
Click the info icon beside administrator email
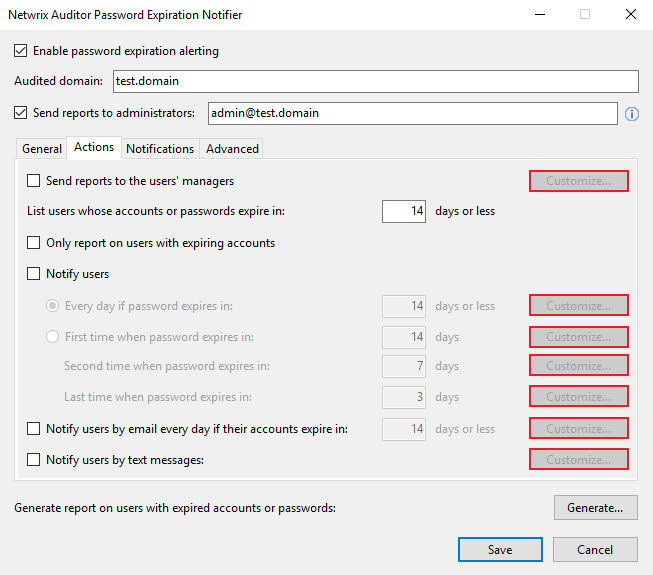pos(632,114)
